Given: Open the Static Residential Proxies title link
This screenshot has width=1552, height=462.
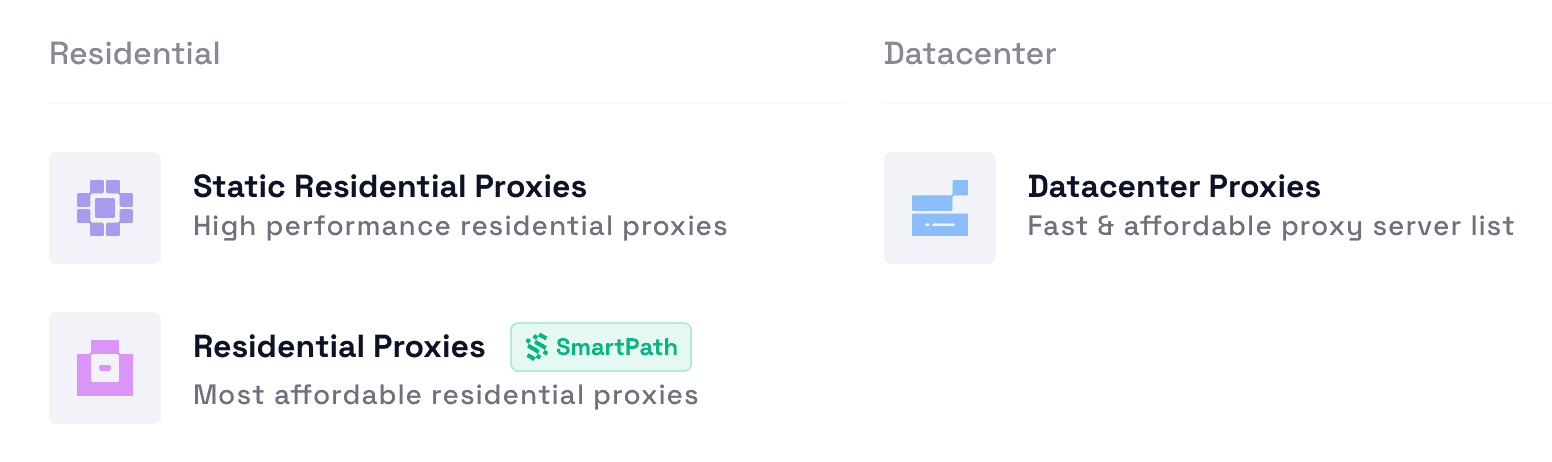Looking at the screenshot, I should click(x=389, y=186).
